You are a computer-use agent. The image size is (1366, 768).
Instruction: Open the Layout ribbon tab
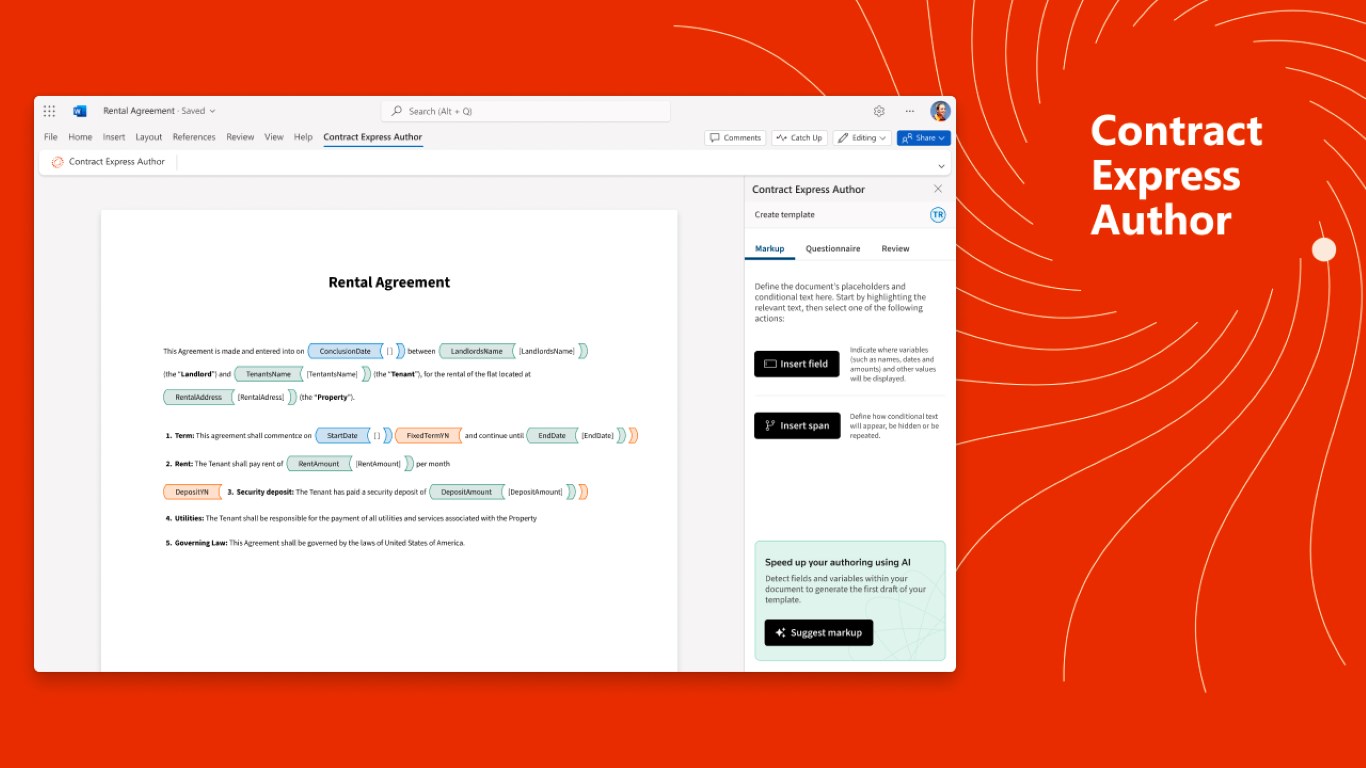149,137
